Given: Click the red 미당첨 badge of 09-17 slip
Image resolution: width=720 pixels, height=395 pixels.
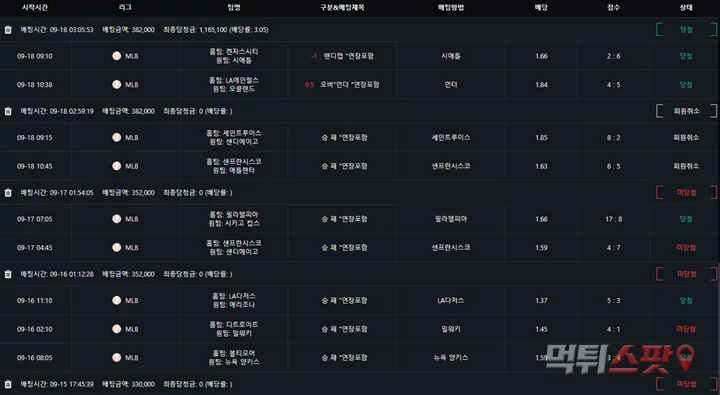Looking at the screenshot, I should 686,193.
